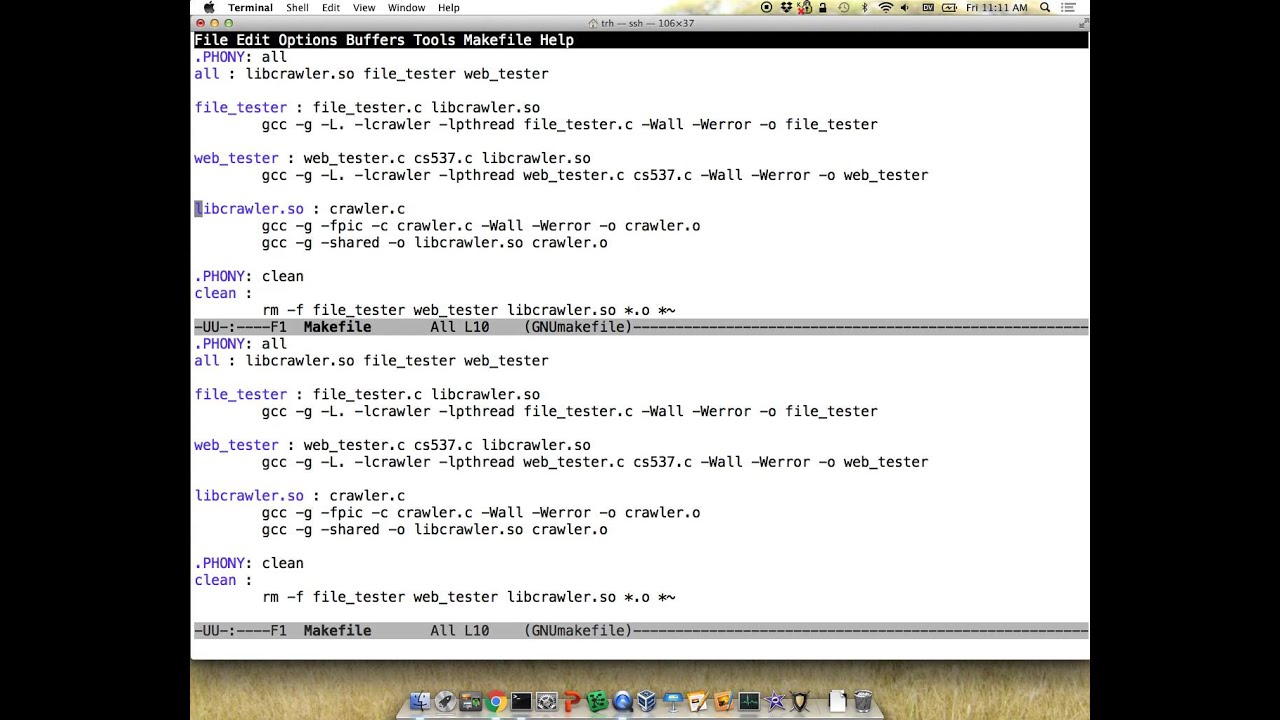Viewport: 1280px width, 720px height.
Task: Open the shield app in the Dock
Action: pyautogui.click(x=799, y=701)
